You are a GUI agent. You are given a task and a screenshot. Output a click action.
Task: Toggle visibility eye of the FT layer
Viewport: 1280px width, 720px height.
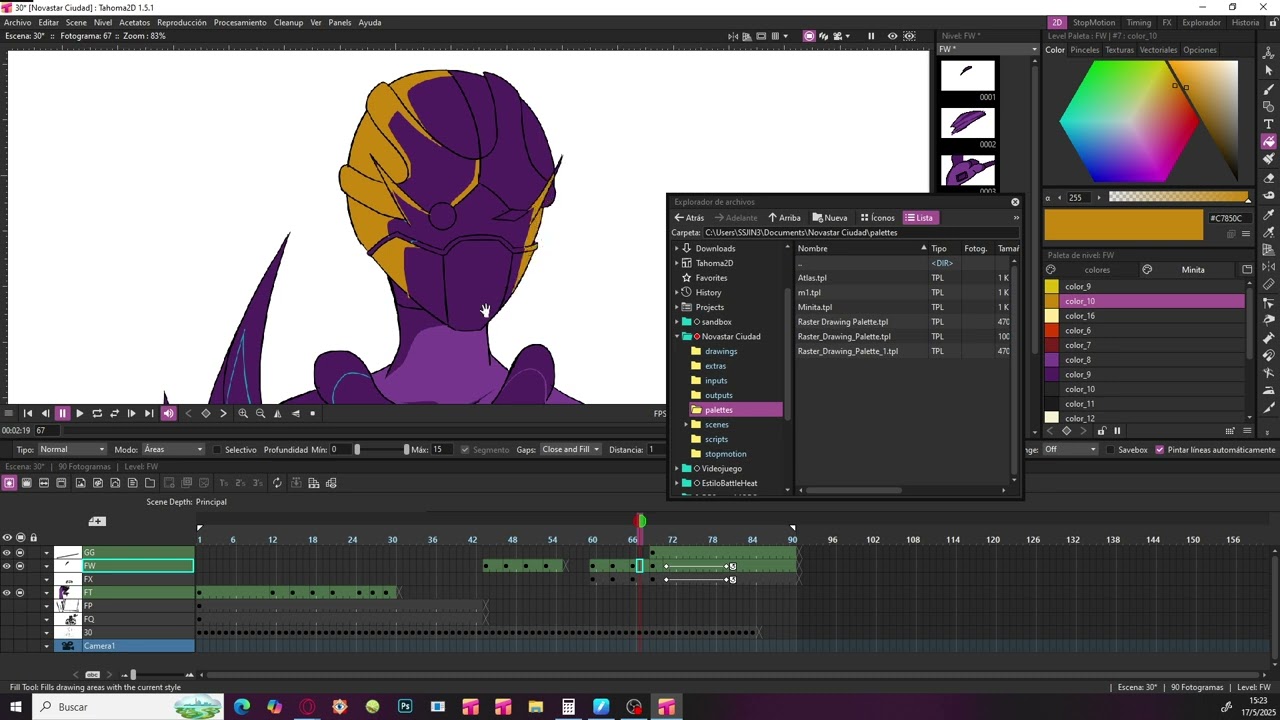(7, 593)
